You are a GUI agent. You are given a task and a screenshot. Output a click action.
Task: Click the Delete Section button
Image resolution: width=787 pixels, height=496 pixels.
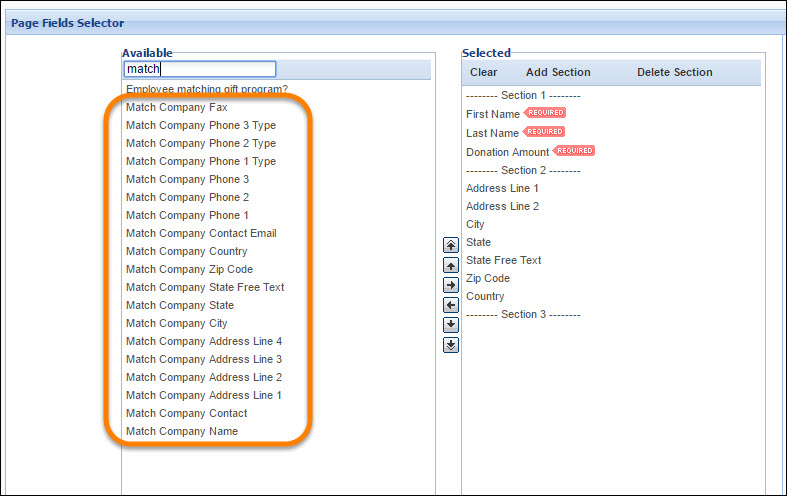pos(675,72)
